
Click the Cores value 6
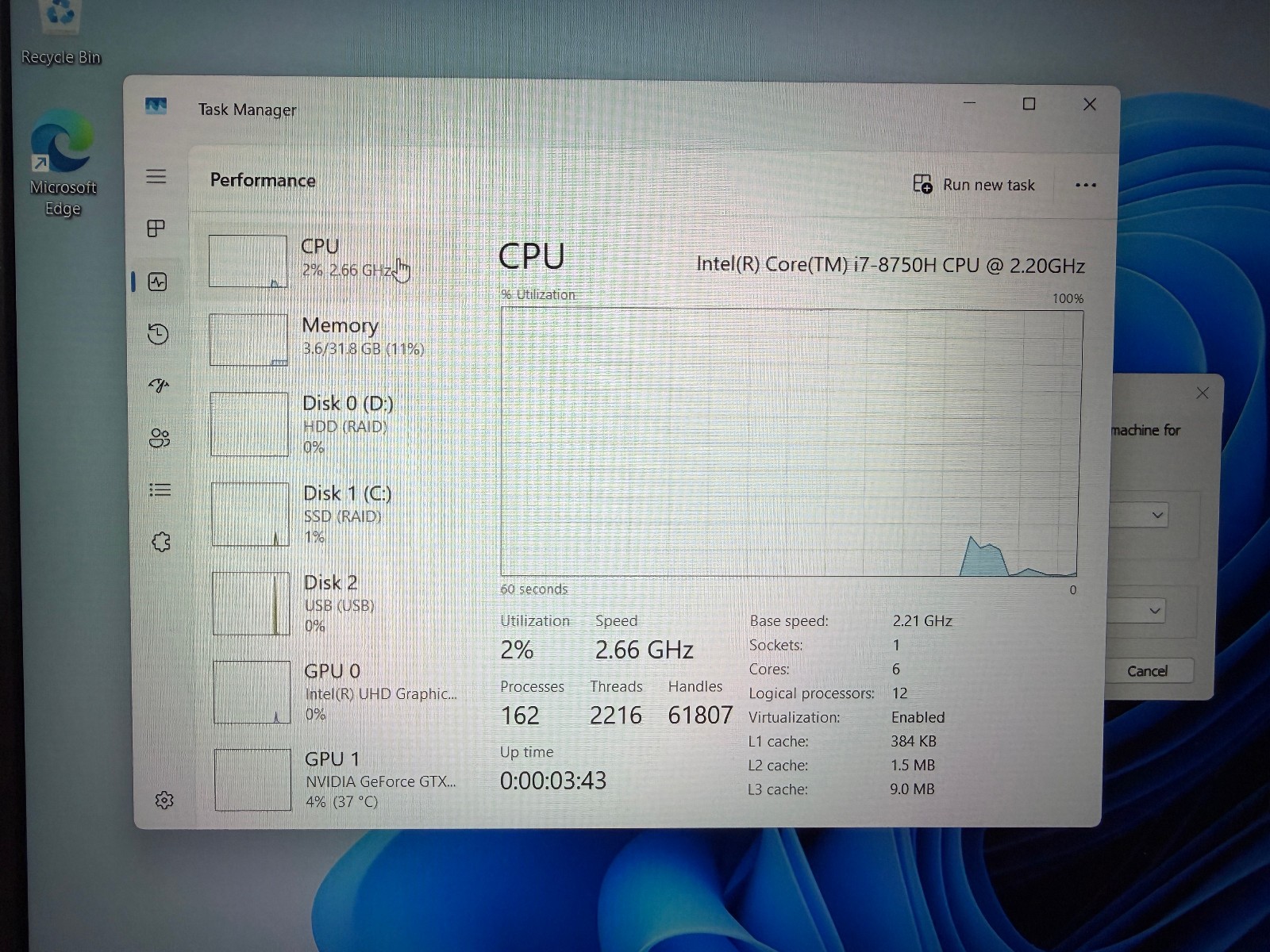[896, 670]
